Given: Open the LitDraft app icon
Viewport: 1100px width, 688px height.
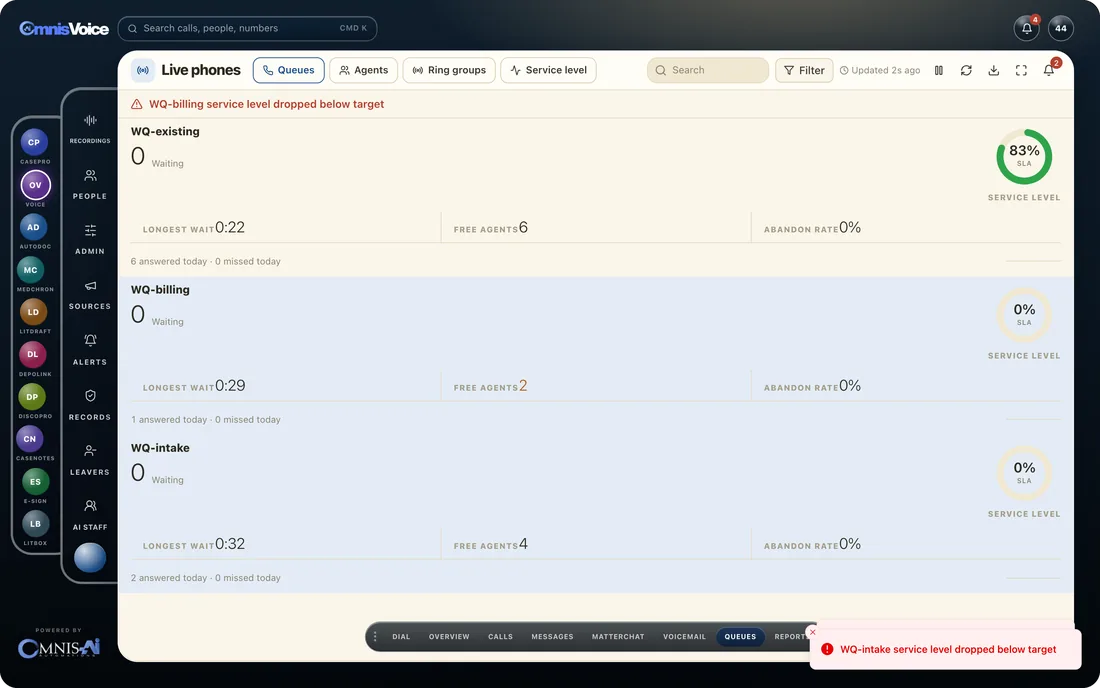Looking at the screenshot, I should coord(33,312).
